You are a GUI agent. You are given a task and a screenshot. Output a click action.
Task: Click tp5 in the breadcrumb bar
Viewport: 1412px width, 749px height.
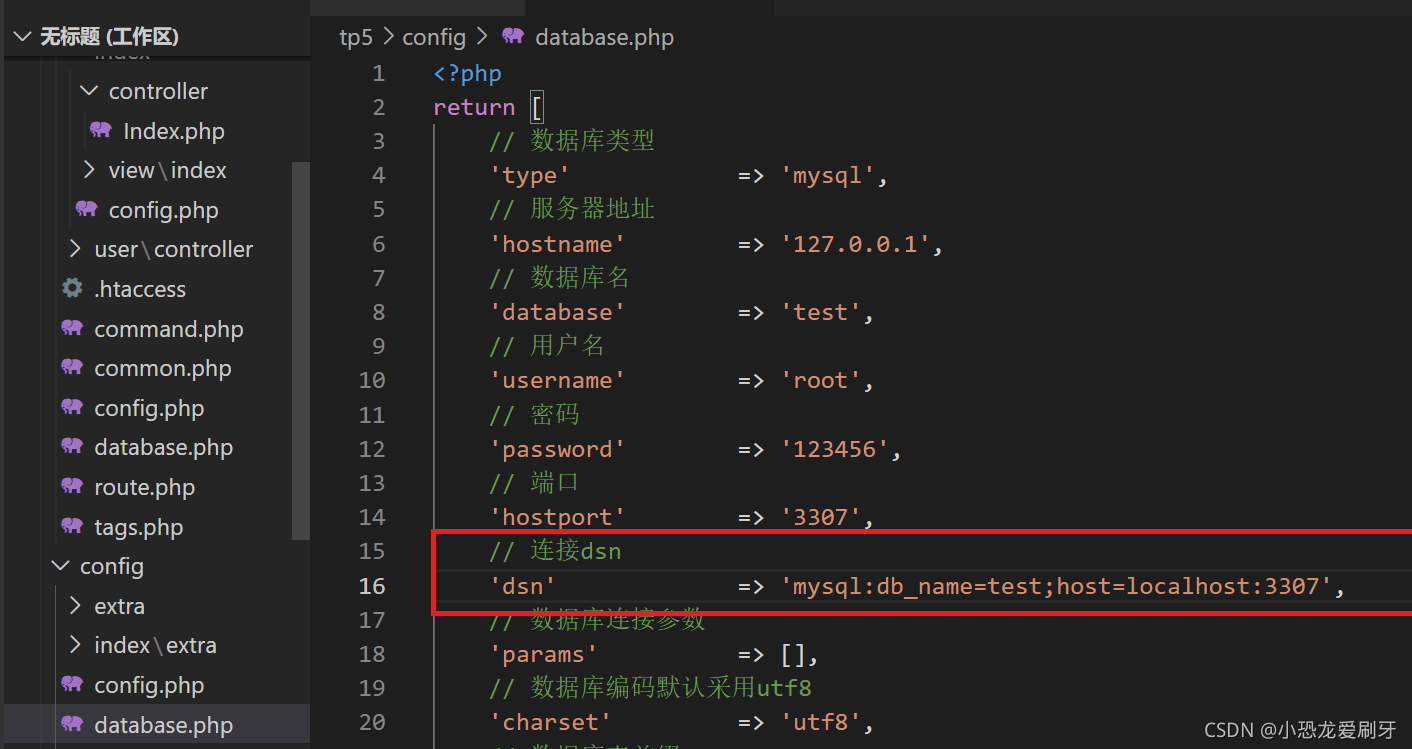coord(356,37)
